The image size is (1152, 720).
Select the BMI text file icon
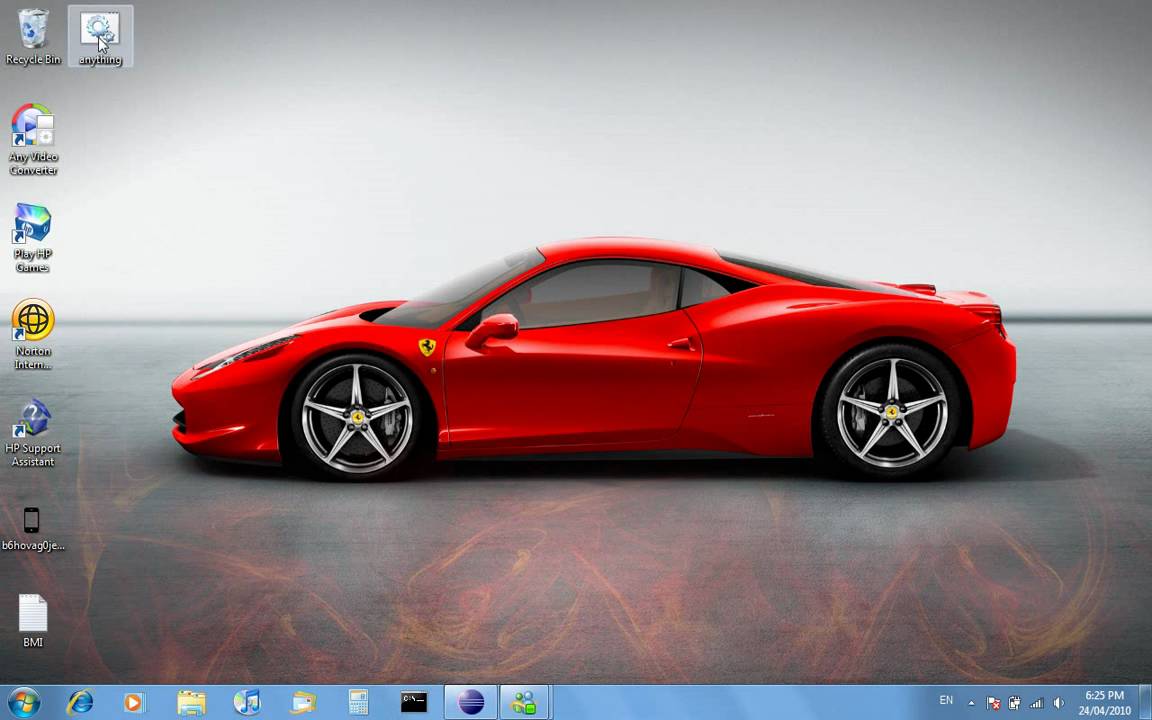point(33,621)
